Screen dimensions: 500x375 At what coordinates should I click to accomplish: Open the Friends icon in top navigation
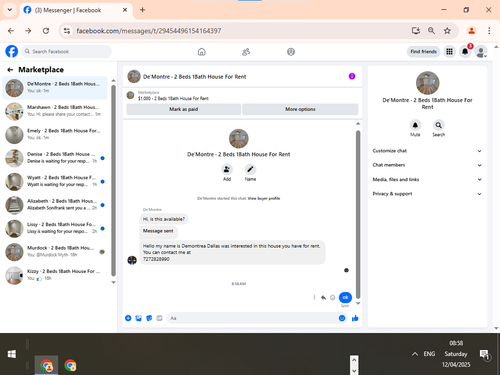[x=246, y=52]
